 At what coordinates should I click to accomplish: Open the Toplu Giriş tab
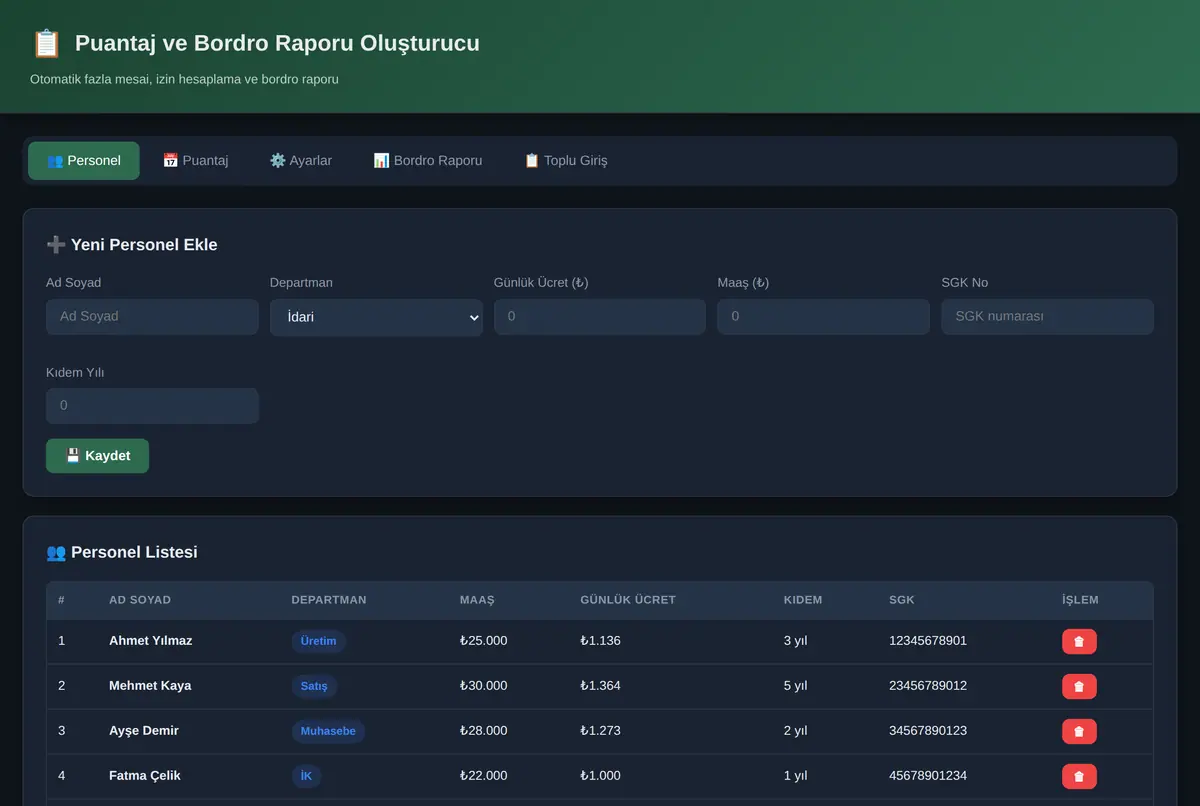tap(566, 161)
